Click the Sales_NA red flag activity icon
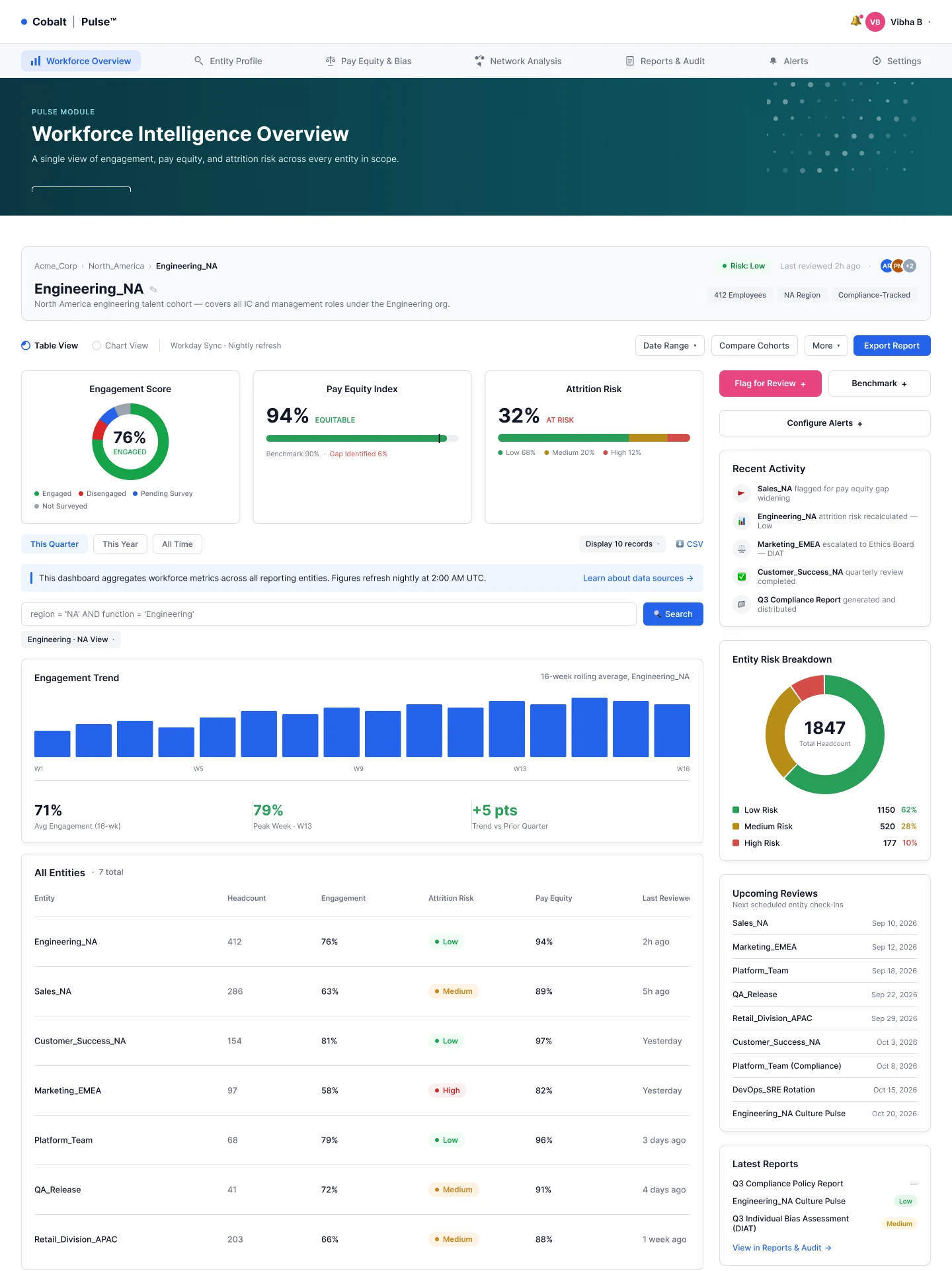952x1271 pixels. tap(741, 493)
